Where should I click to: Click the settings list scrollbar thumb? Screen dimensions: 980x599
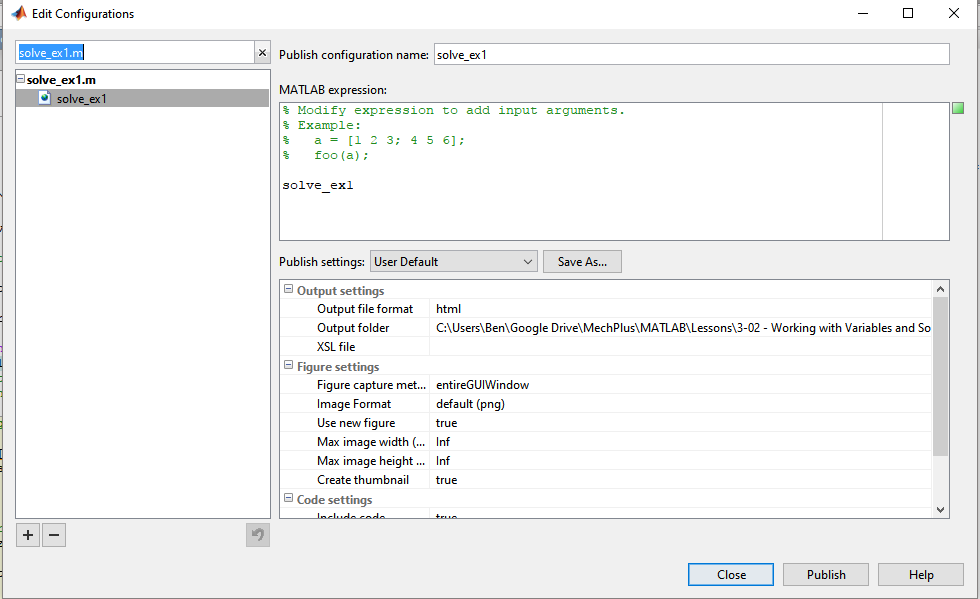pos(940,376)
